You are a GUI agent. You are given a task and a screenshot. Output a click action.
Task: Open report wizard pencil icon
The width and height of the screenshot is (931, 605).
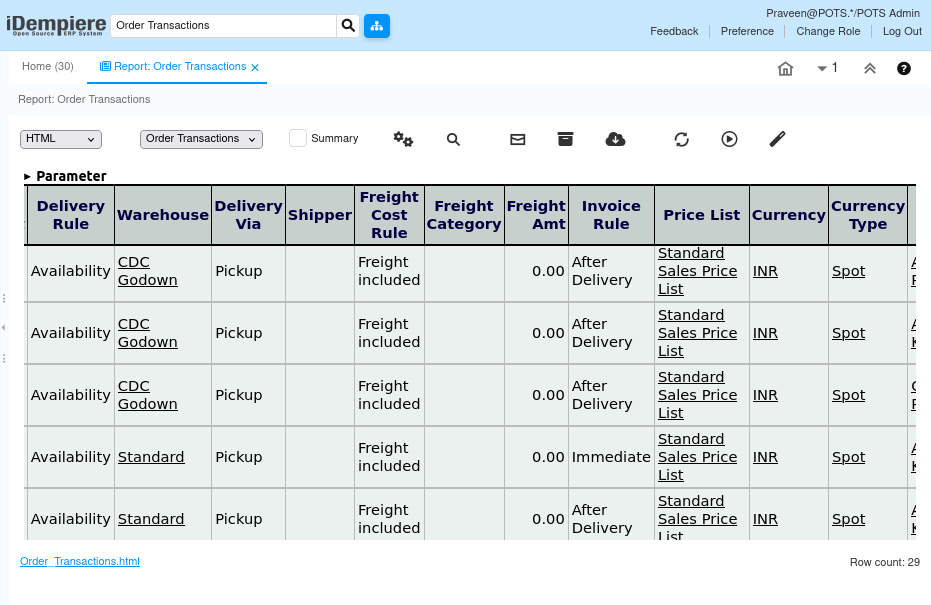(x=777, y=139)
